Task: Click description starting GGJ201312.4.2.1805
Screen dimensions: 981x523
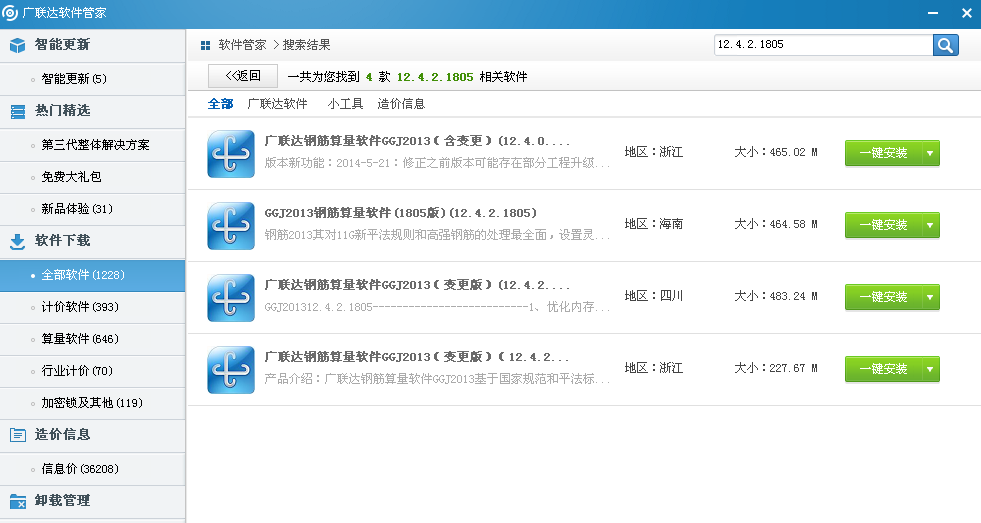Action: 437,307
